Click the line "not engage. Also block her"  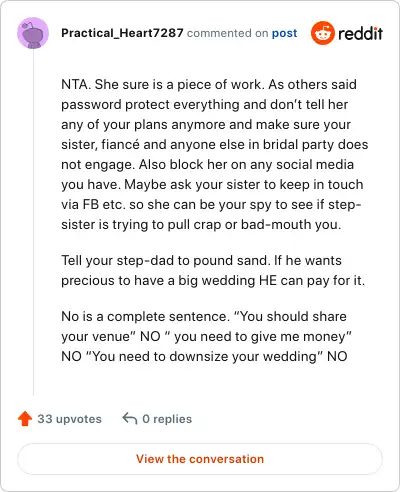pyautogui.click(x=207, y=164)
